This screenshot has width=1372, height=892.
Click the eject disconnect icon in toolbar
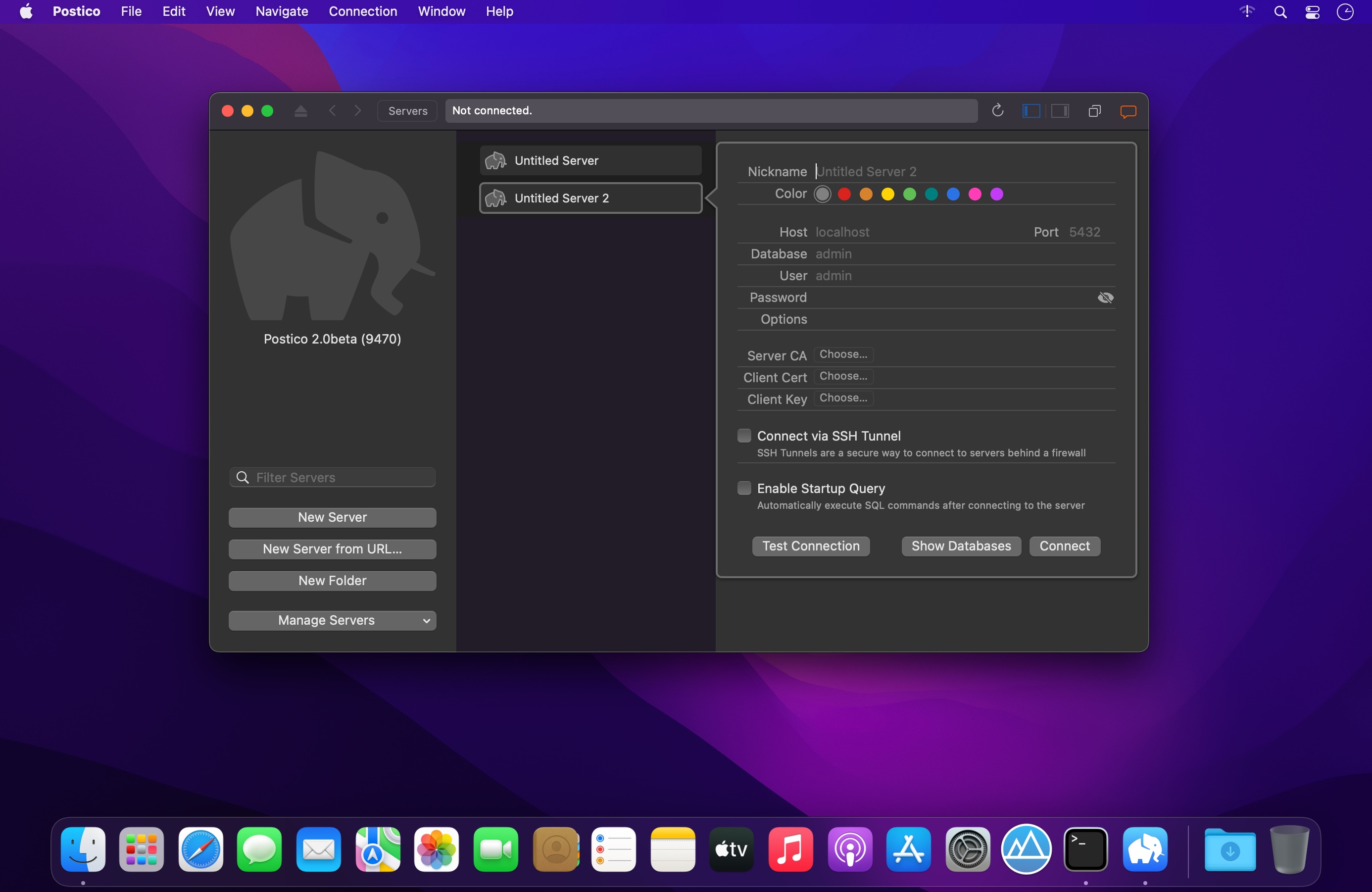tap(300, 111)
